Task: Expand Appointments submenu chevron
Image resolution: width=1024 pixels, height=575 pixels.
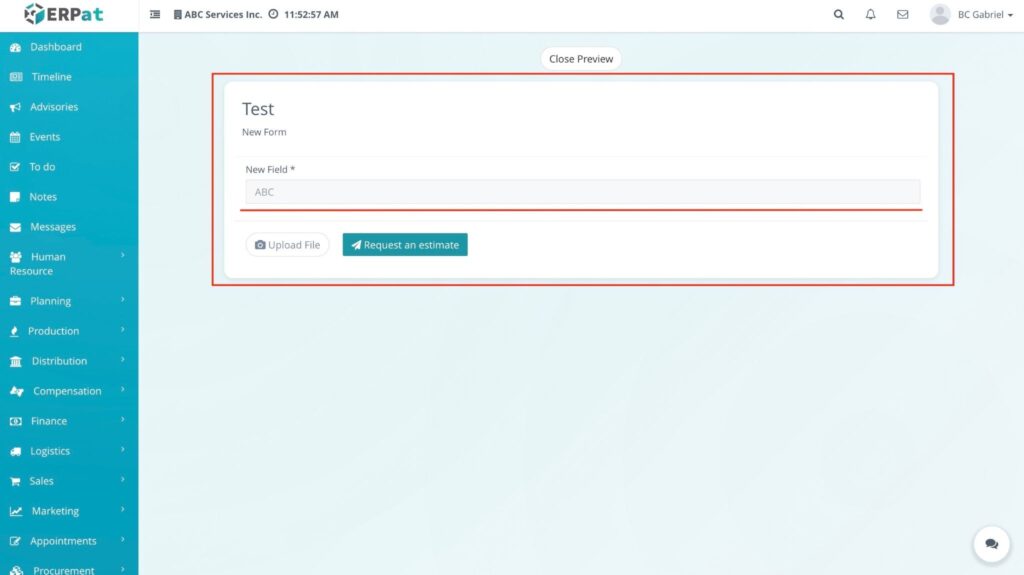Action: tap(122, 540)
